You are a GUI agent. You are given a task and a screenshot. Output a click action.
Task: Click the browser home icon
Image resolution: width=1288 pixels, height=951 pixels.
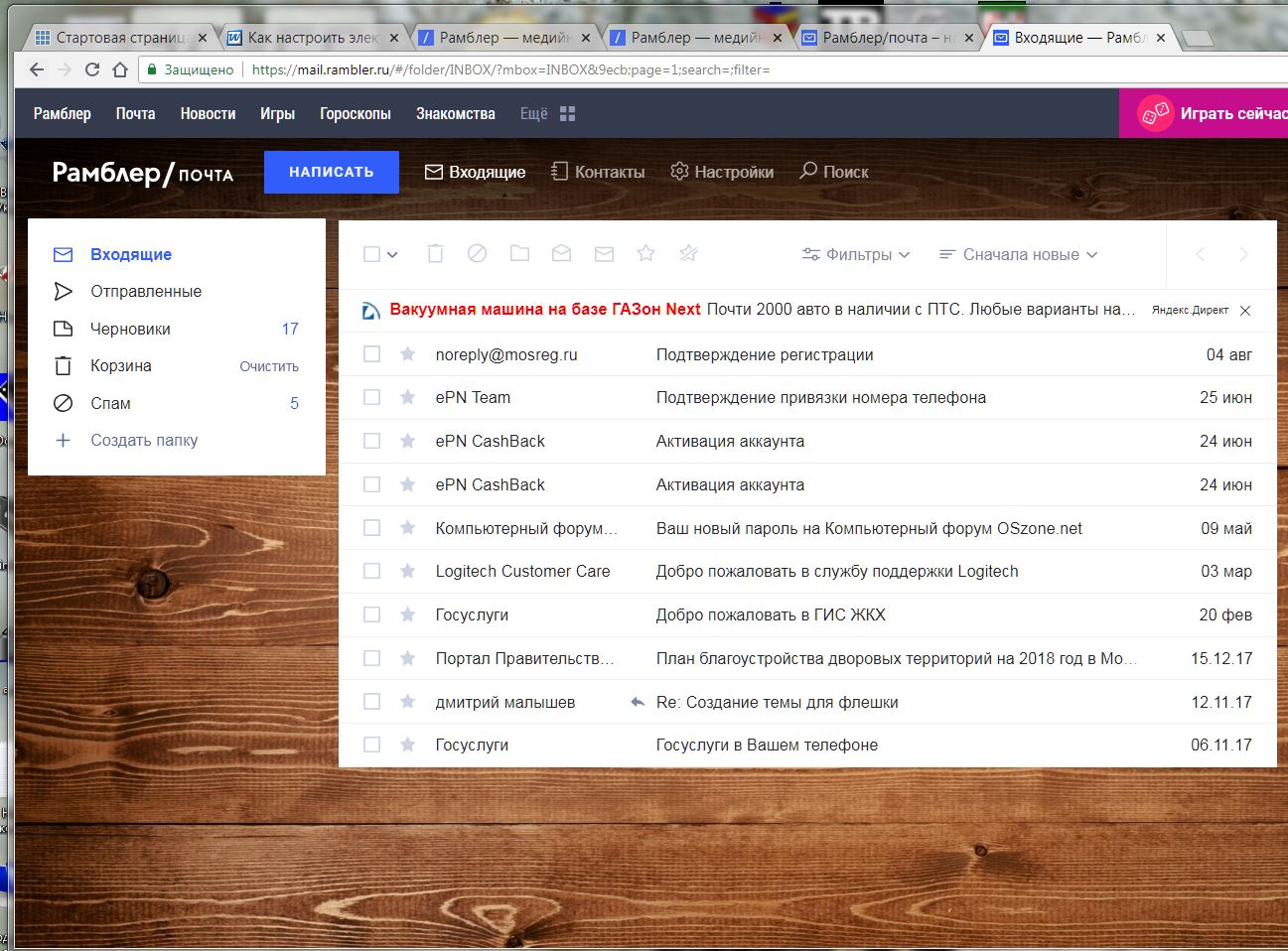click(120, 69)
